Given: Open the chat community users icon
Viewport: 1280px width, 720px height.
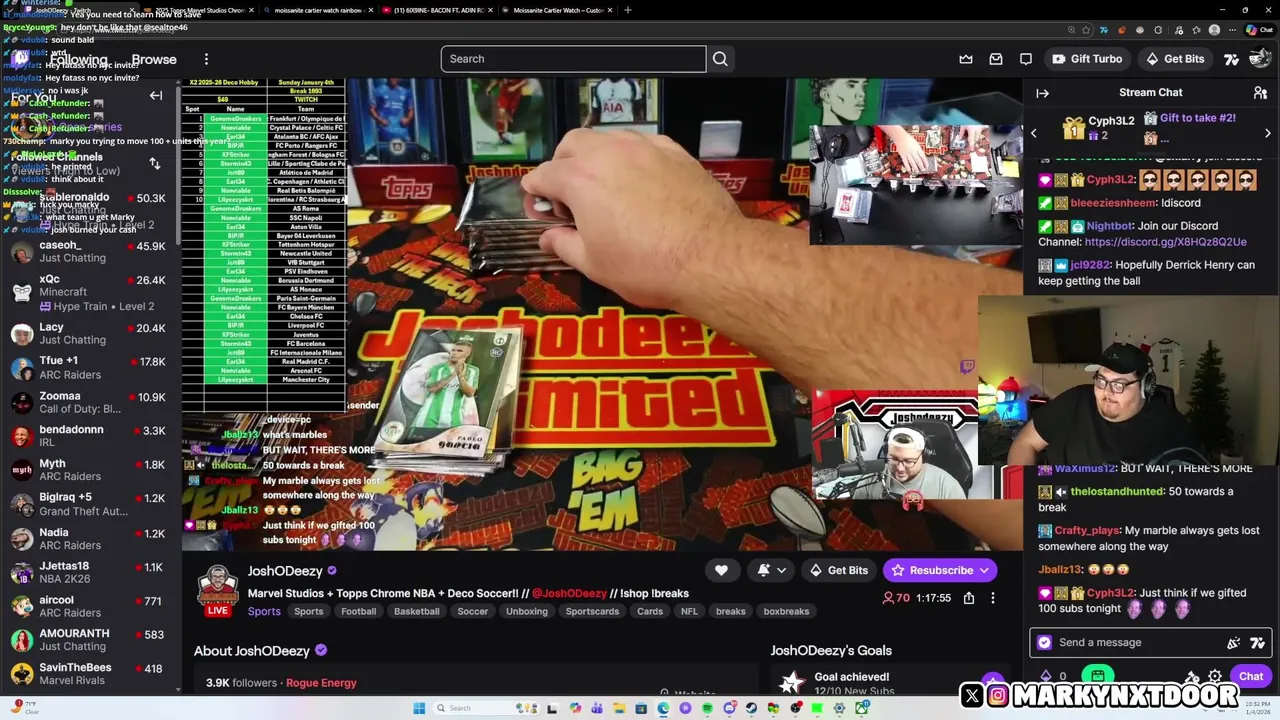Looking at the screenshot, I should (x=1260, y=93).
